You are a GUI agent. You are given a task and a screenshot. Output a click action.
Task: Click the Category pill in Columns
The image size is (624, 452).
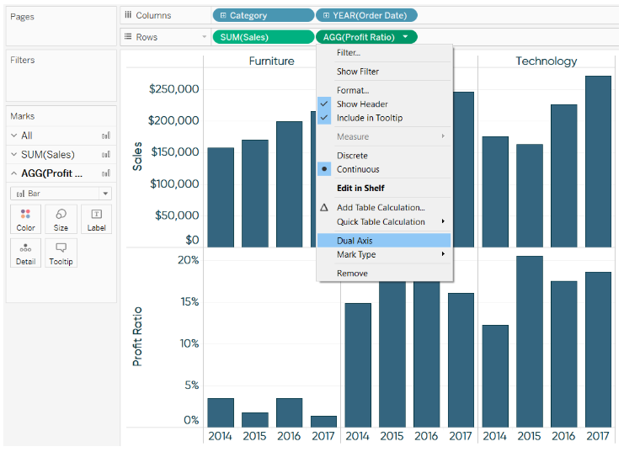[263, 15]
